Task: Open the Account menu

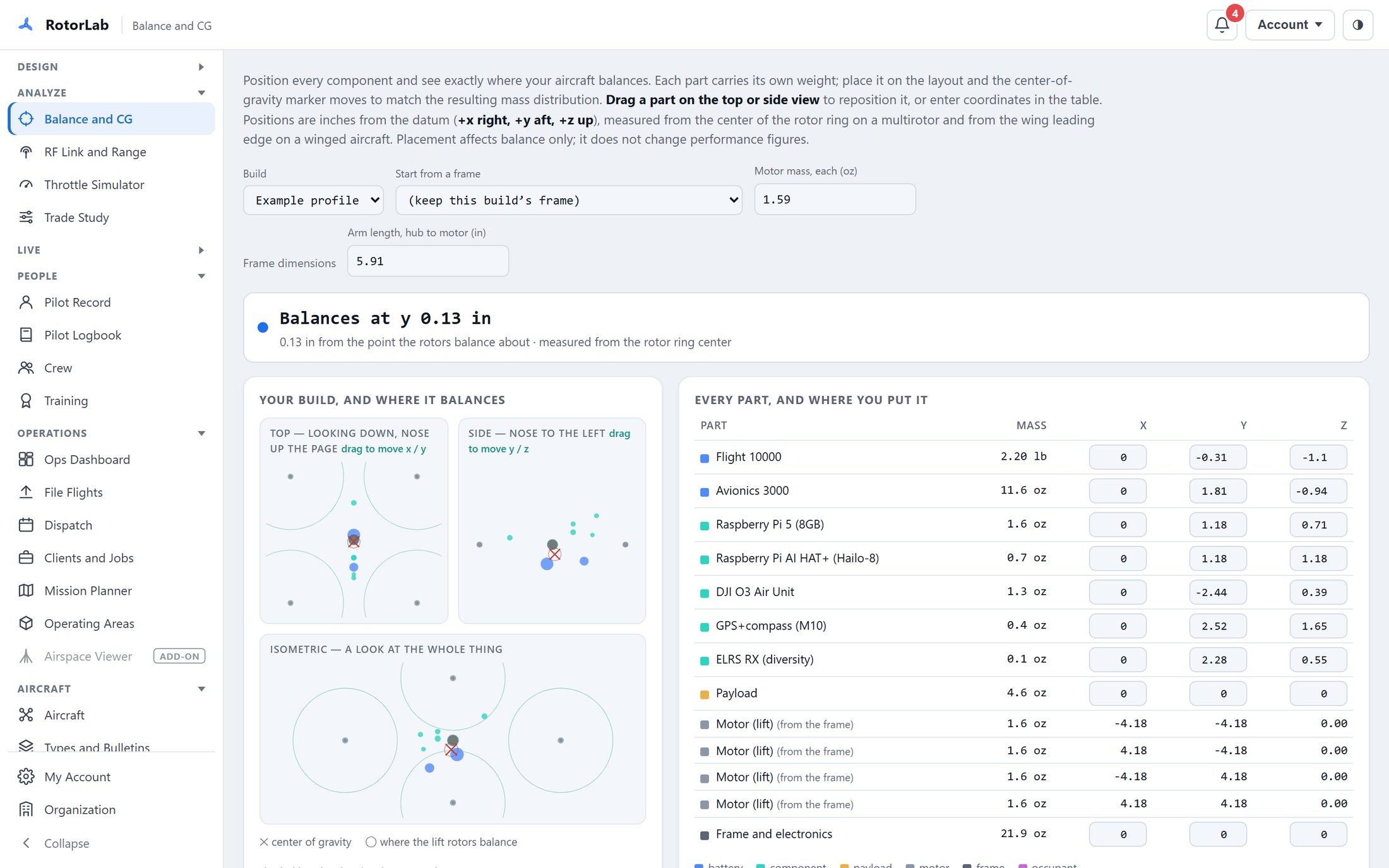Action: click(x=1289, y=25)
